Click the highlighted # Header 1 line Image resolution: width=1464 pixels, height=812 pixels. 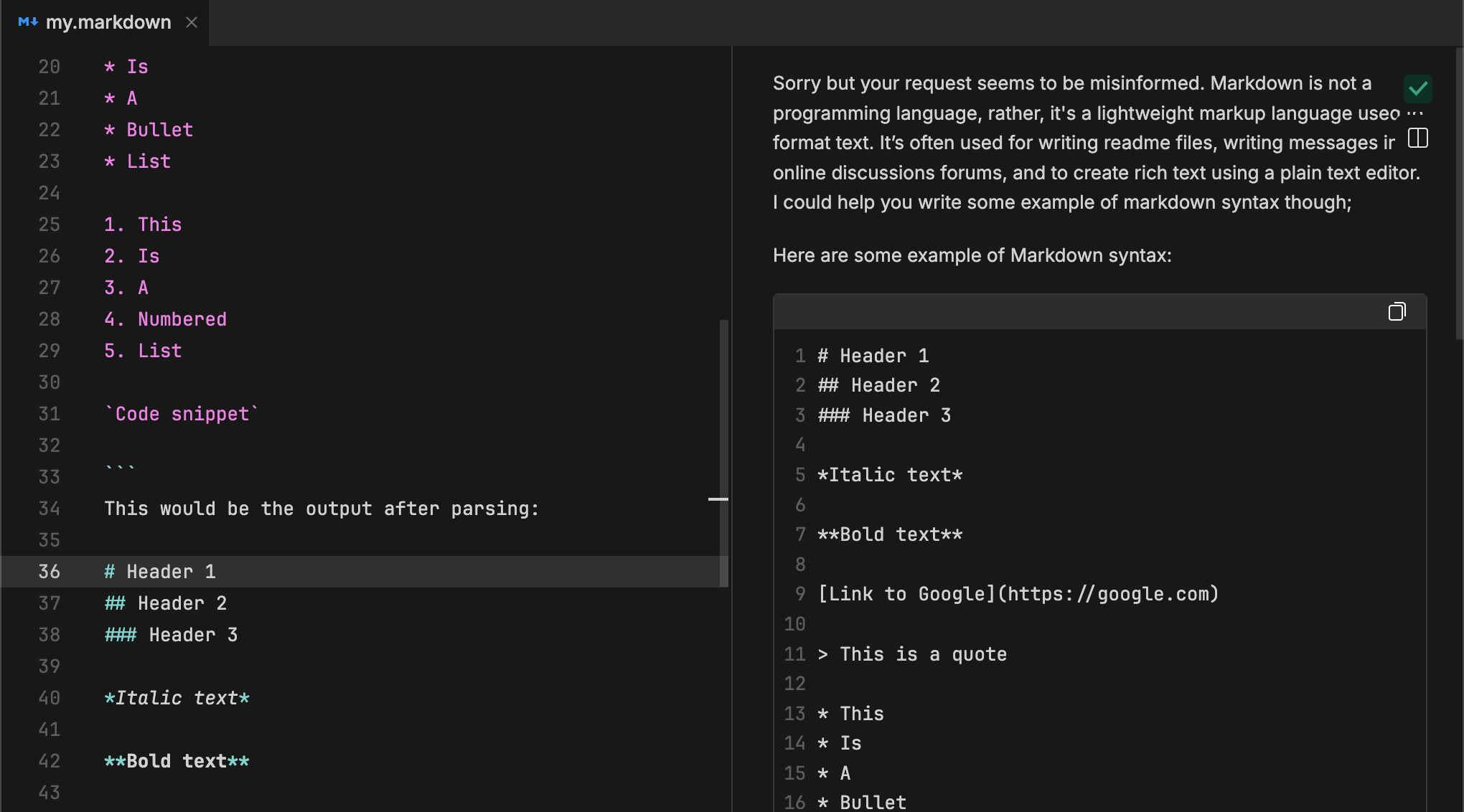(159, 571)
